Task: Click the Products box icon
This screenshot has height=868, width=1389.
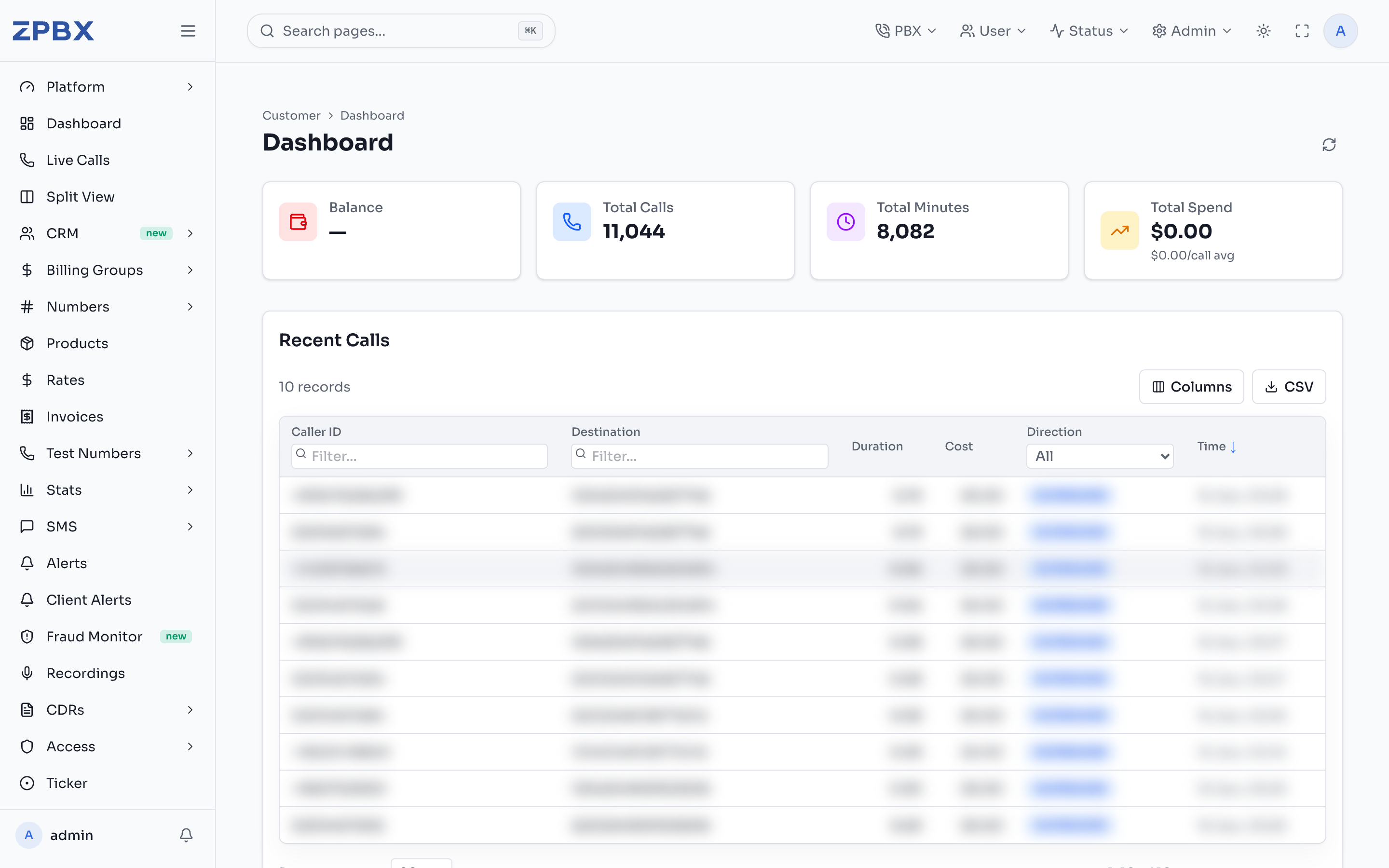Action: 27,343
